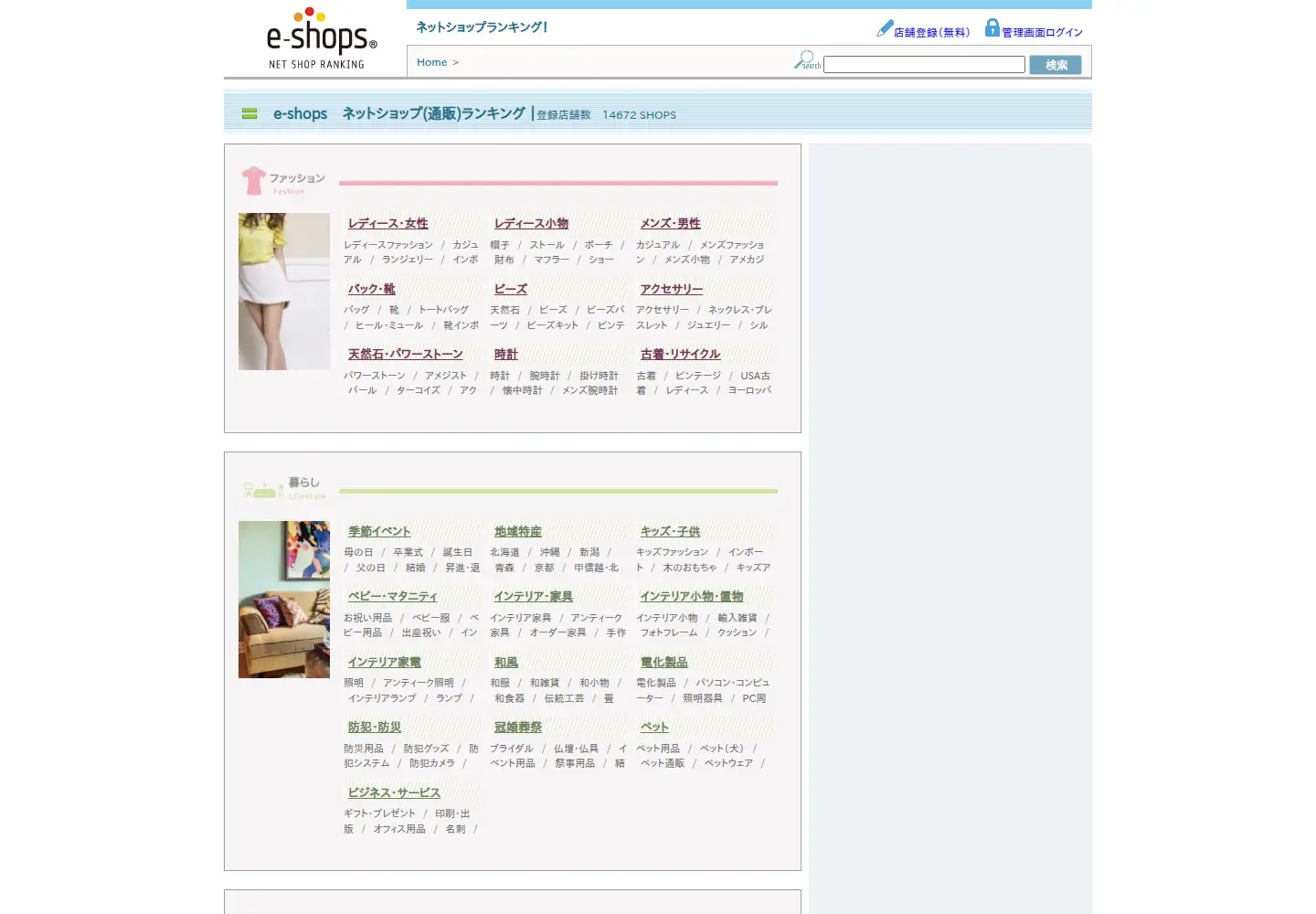Open the 地域特産 category
The width and height of the screenshot is (1316, 914).
517,532
